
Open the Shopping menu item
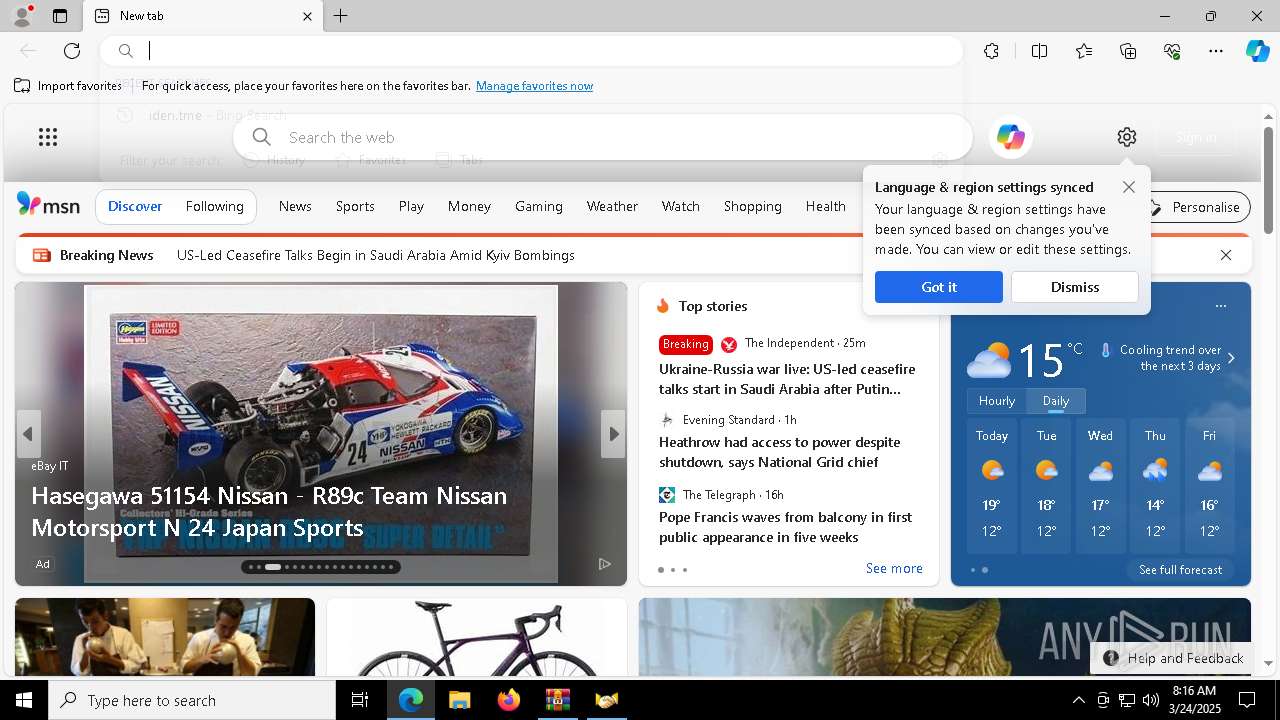752,206
